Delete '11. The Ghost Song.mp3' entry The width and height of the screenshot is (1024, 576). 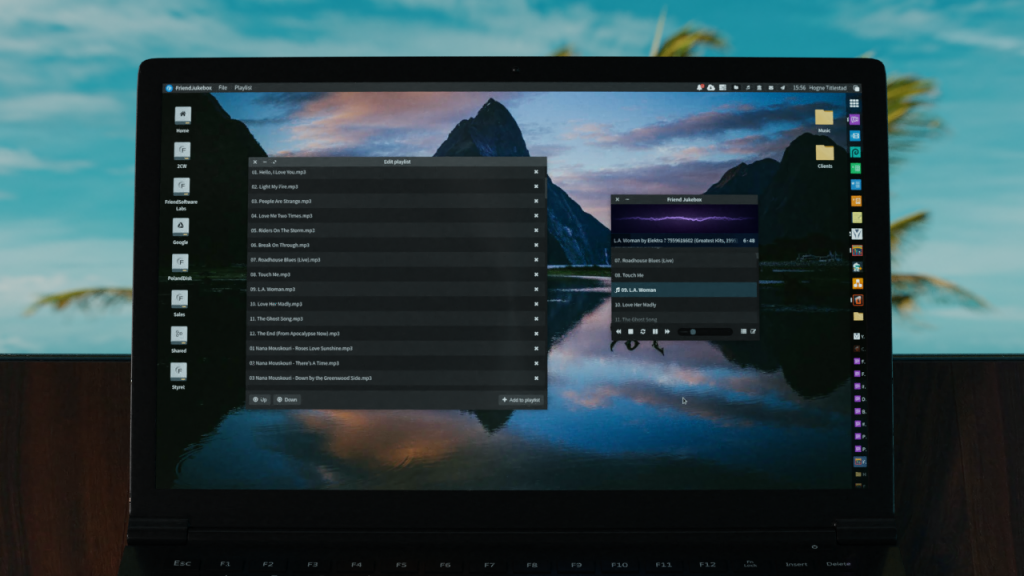tap(536, 319)
